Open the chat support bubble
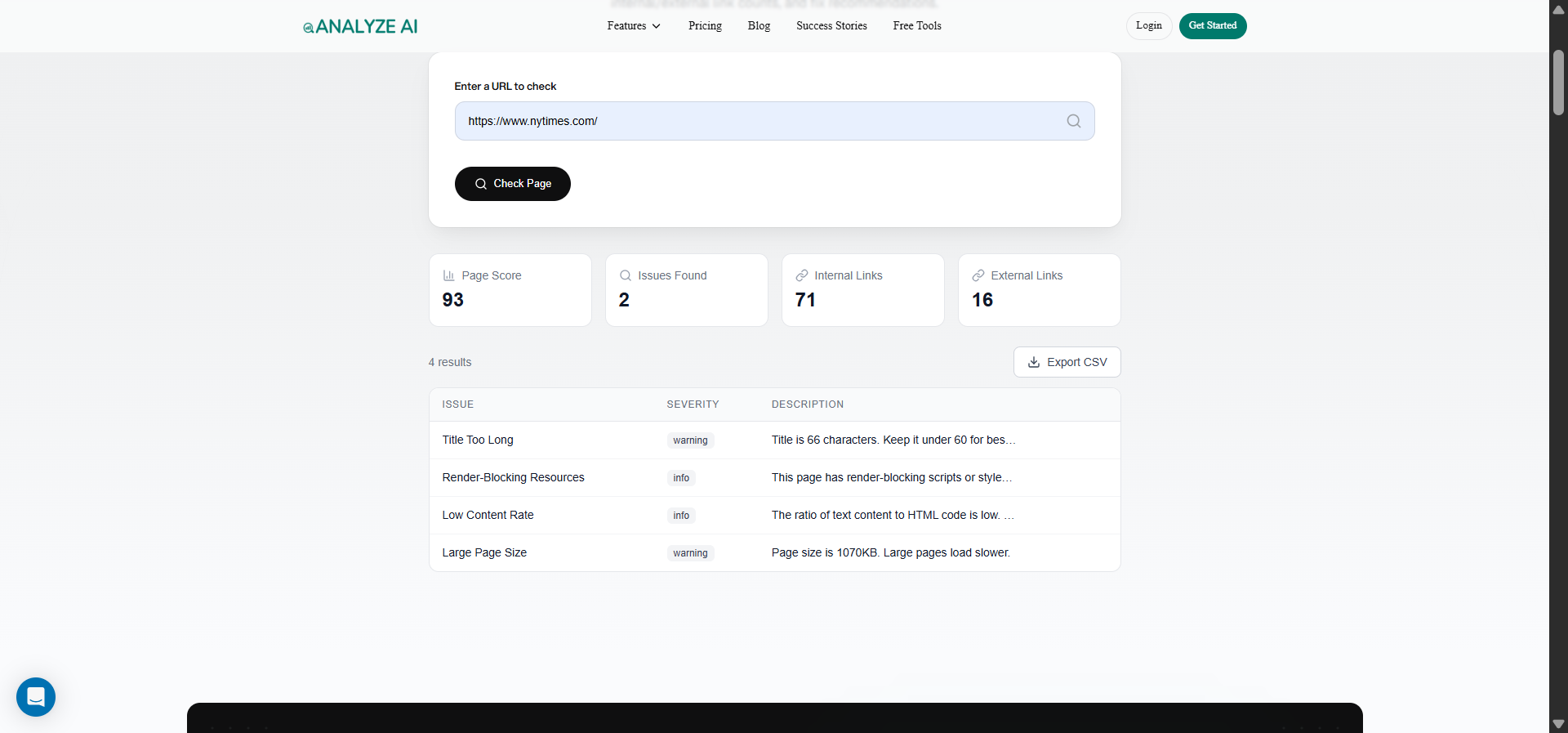 point(36,697)
